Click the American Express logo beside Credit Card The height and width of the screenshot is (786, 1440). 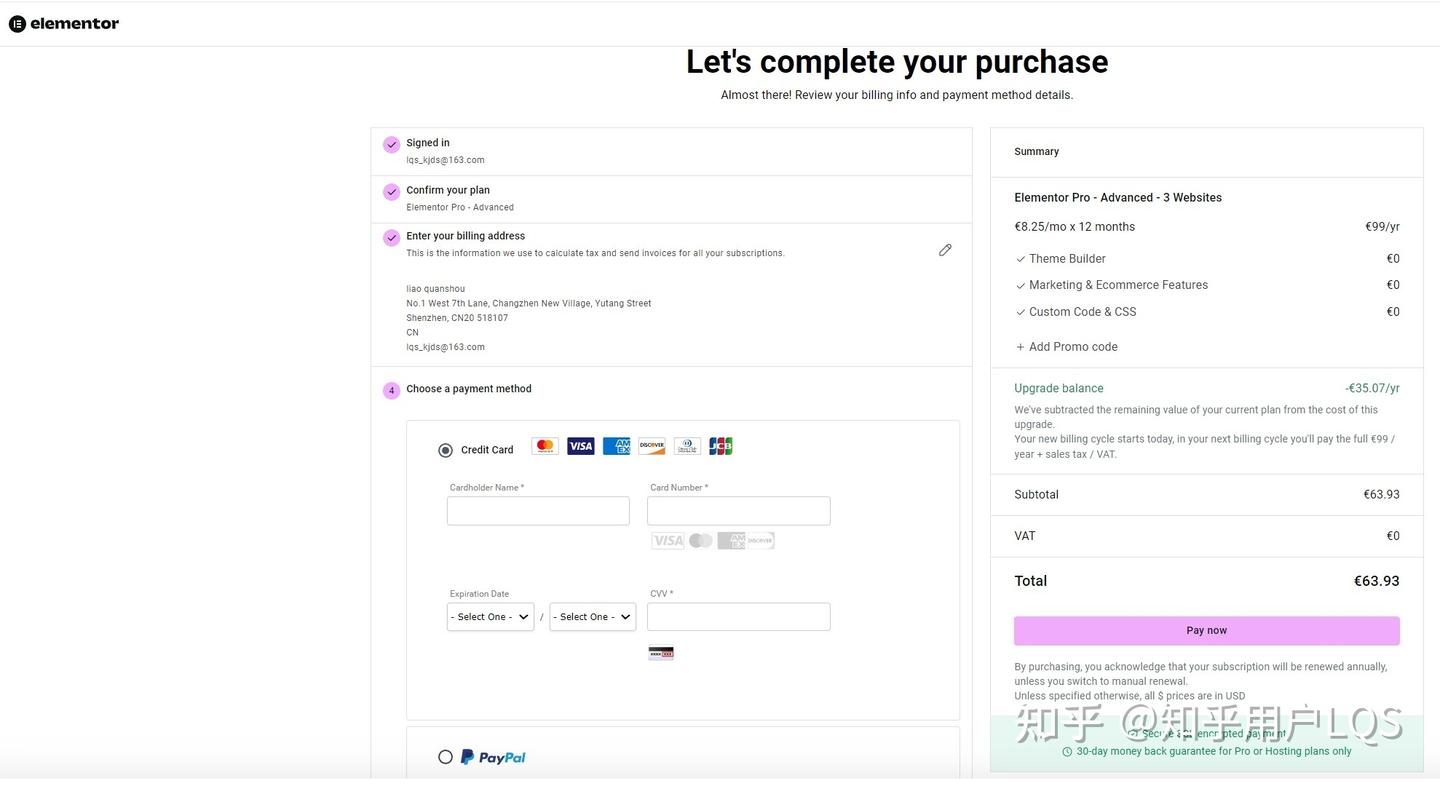(616, 446)
